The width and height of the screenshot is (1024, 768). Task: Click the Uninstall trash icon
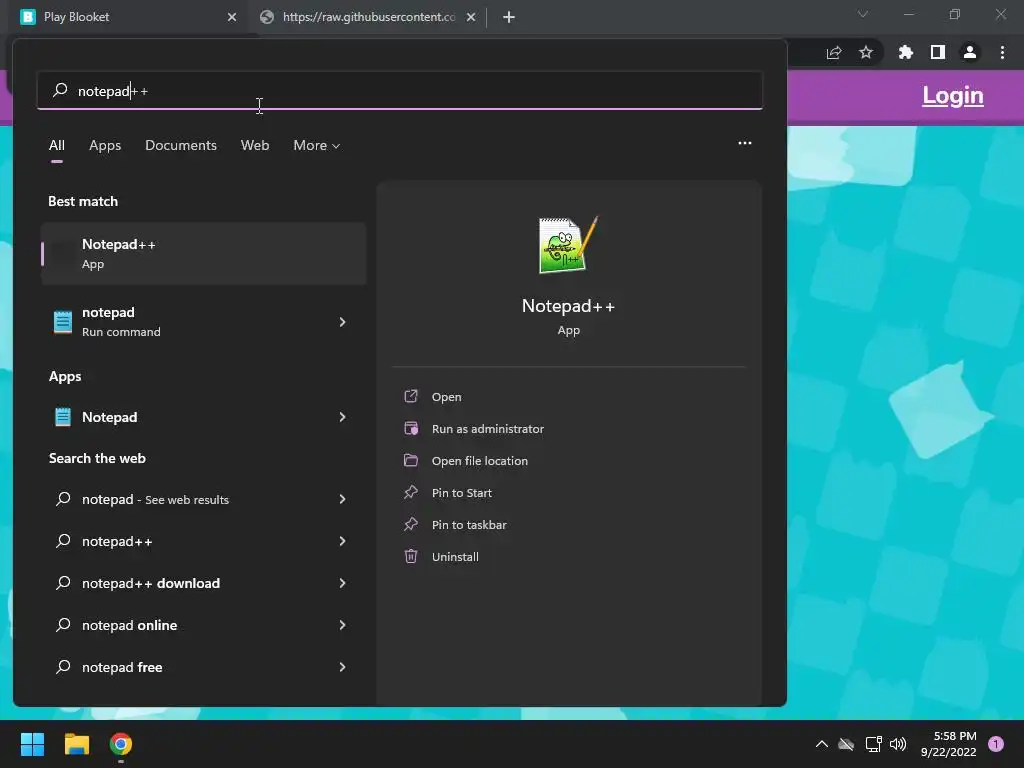point(411,556)
